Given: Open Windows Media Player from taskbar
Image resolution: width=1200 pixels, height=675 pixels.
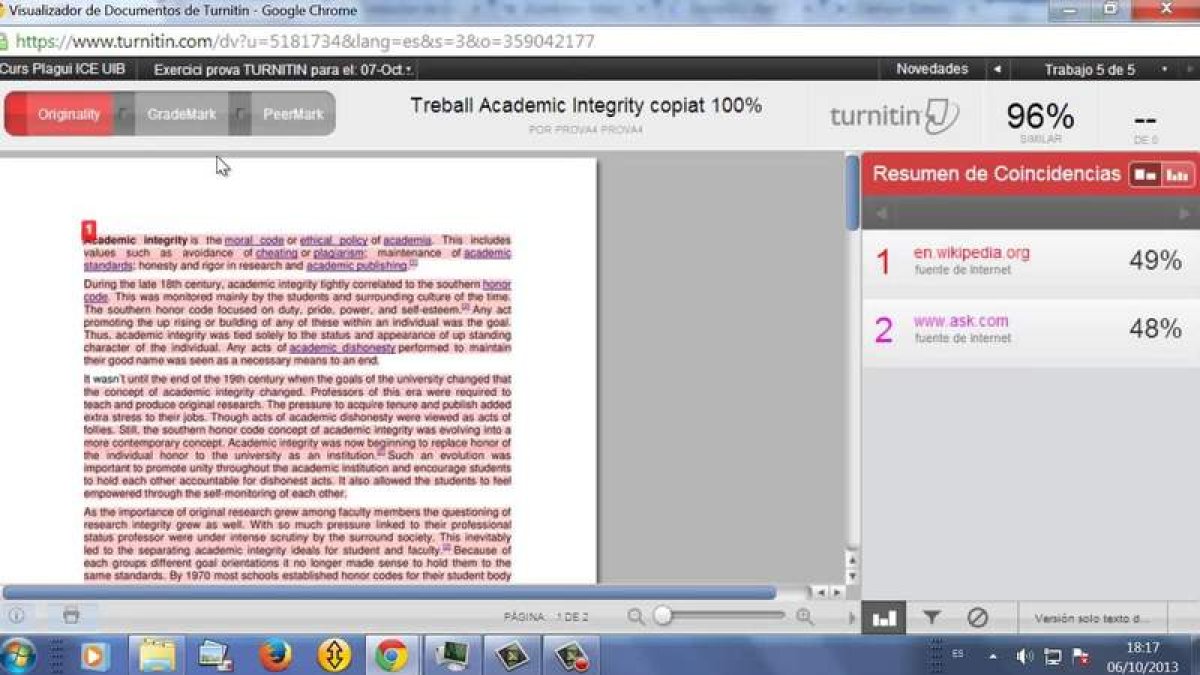Looking at the screenshot, I should coord(95,655).
